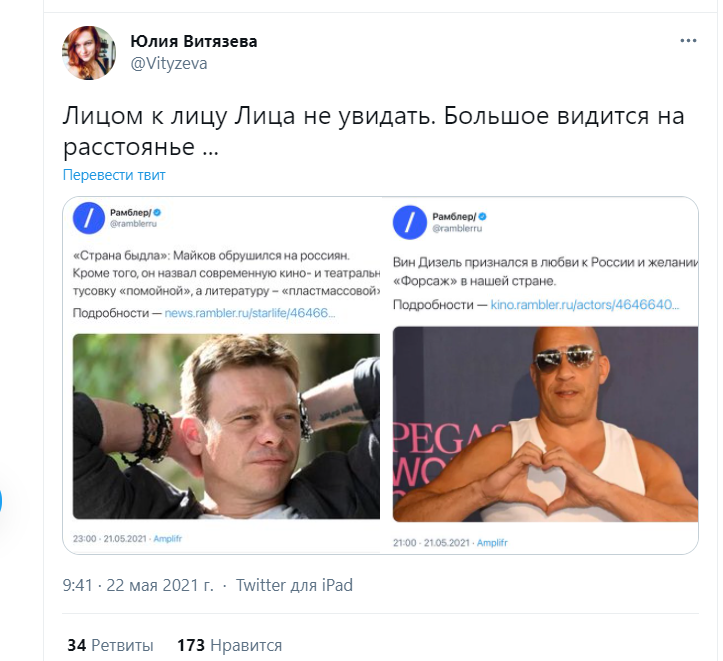The height and width of the screenshot is (661, 723).
Task: Open kino.rambler.ru/actors link
Action: tap(585, 305)
